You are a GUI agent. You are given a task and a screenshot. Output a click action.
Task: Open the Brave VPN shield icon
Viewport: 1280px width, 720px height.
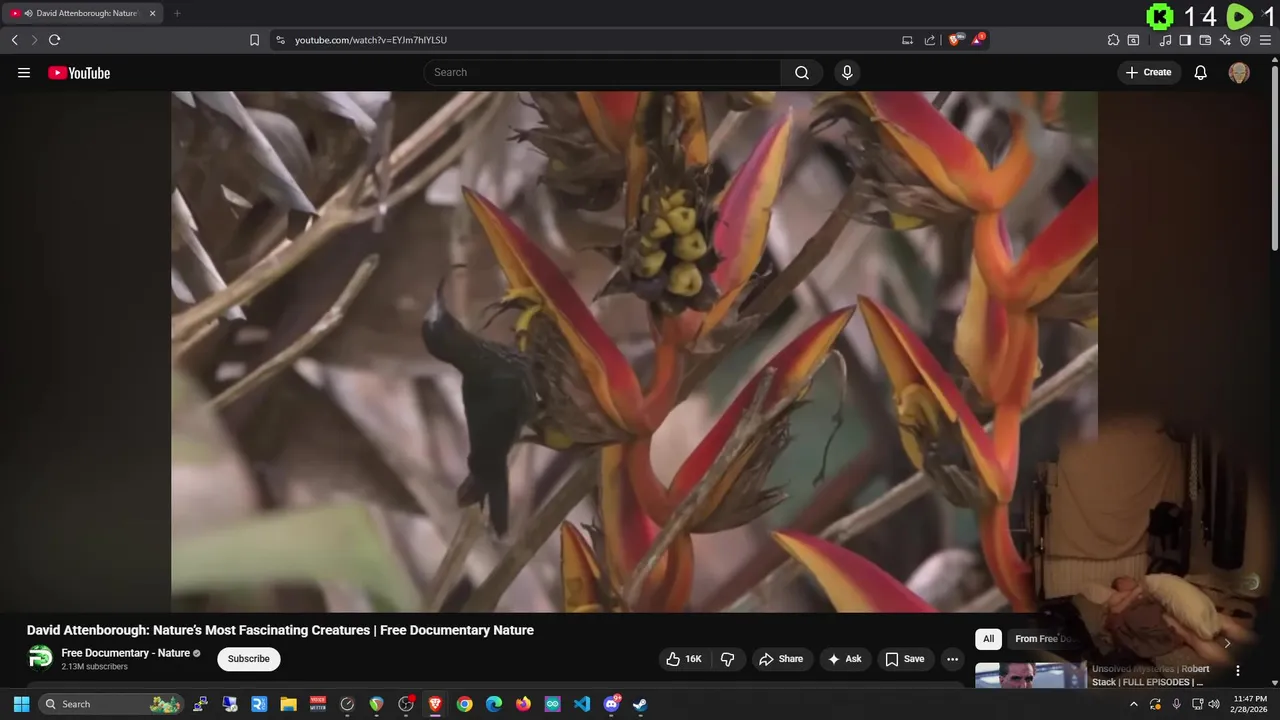point(1245,40)
